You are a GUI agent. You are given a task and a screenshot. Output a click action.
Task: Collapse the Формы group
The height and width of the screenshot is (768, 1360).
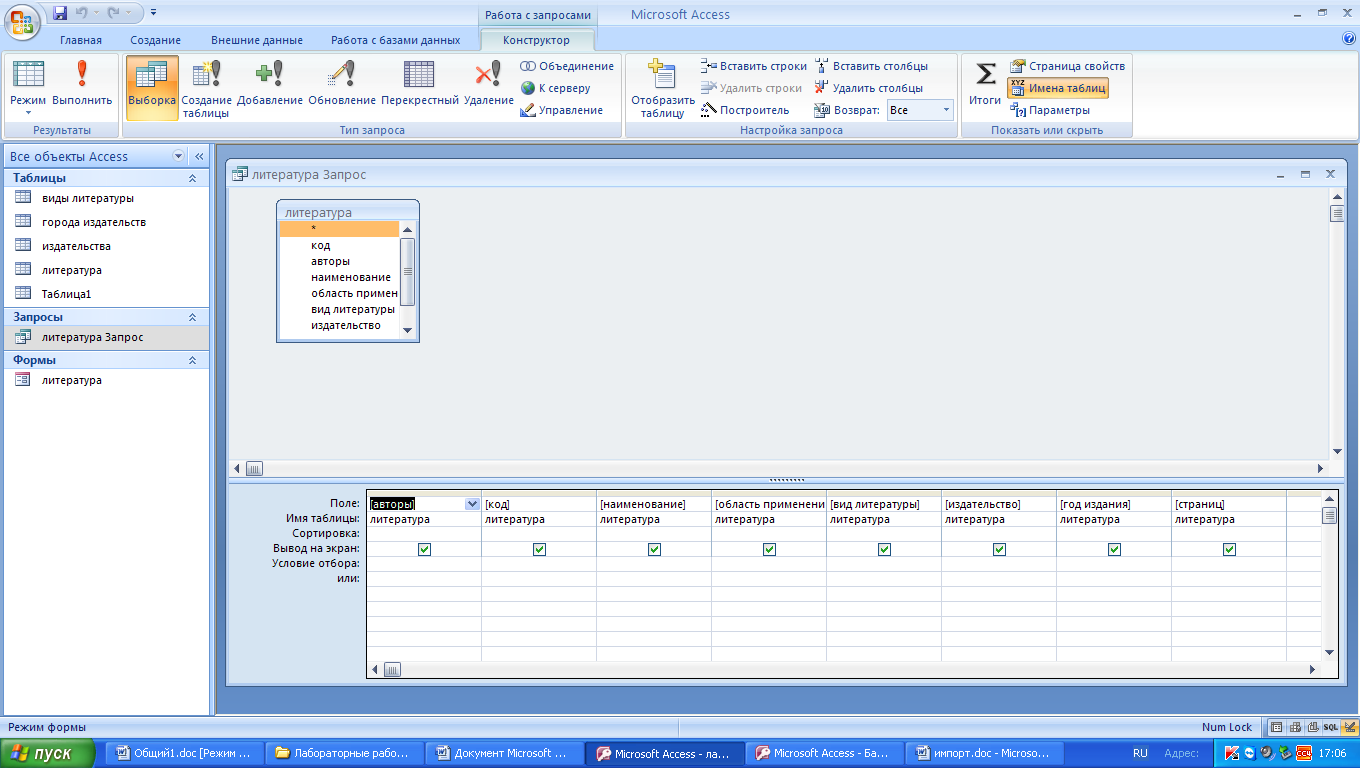point(193,360)
